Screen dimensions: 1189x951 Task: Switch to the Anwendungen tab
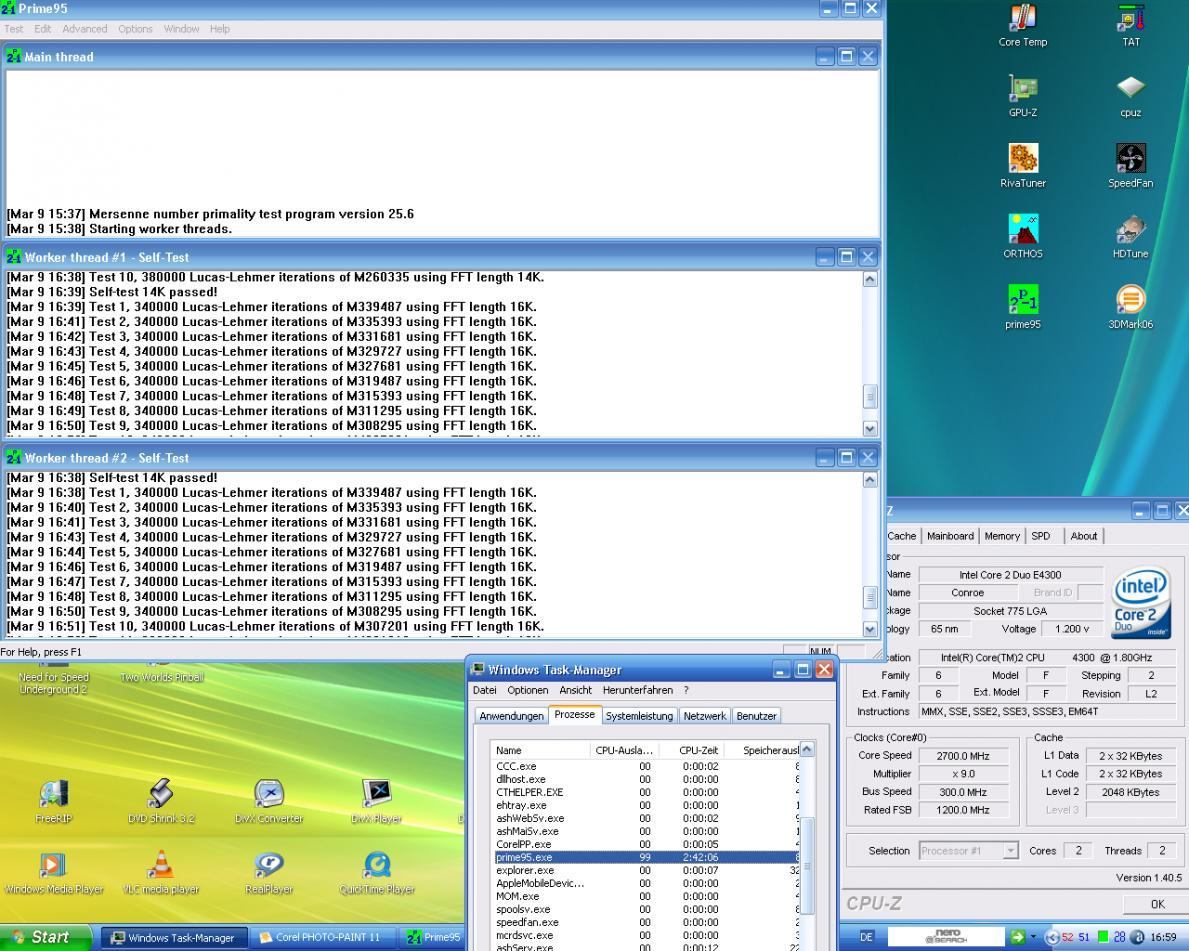[511, 716]
